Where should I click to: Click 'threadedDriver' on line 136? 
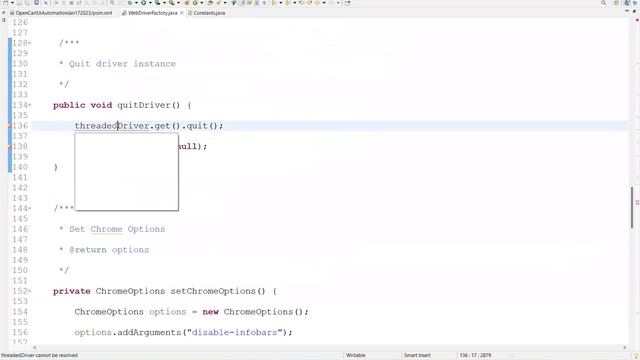click(112, 126)
